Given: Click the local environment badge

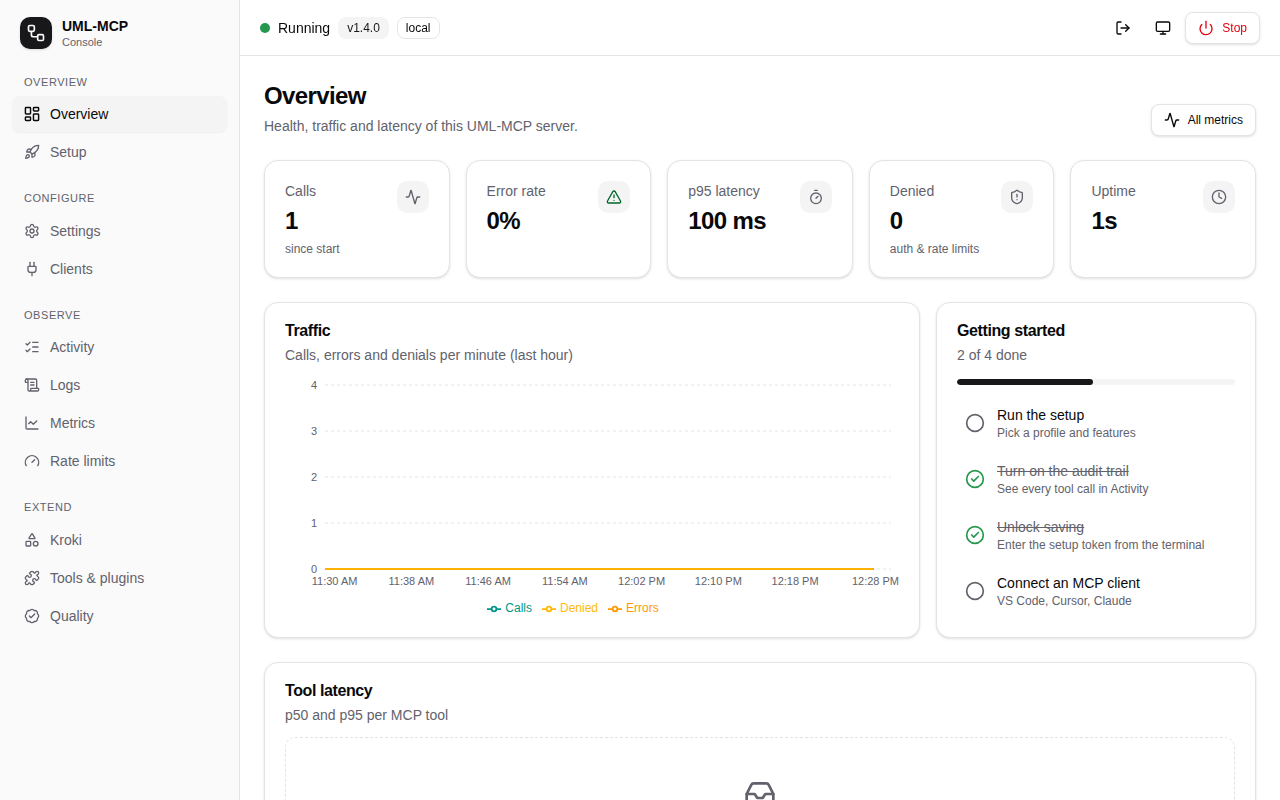Looking at the screenshot, I should (x=418, y=28).
